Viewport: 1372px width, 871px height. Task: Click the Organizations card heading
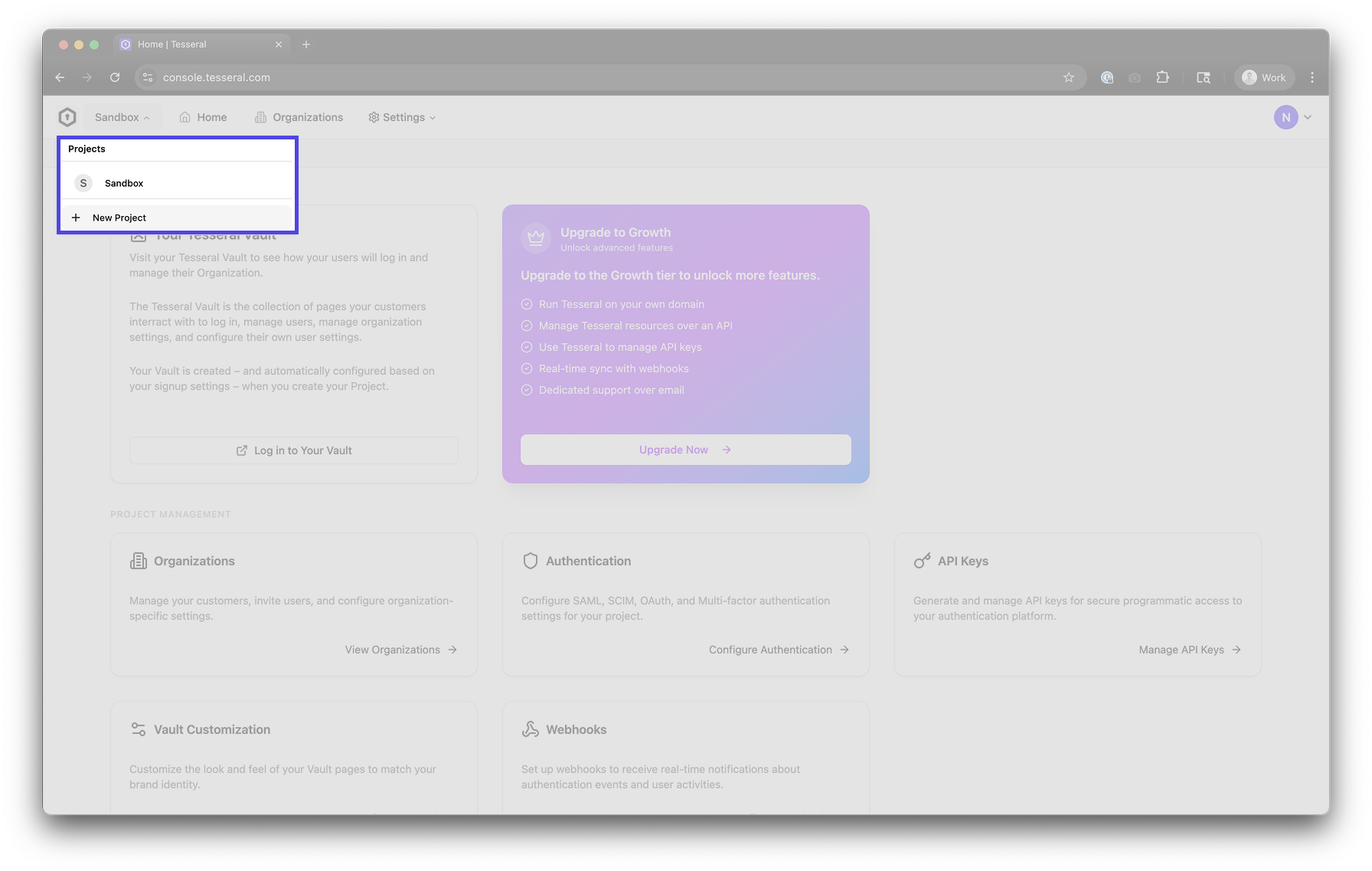point(194,561)
